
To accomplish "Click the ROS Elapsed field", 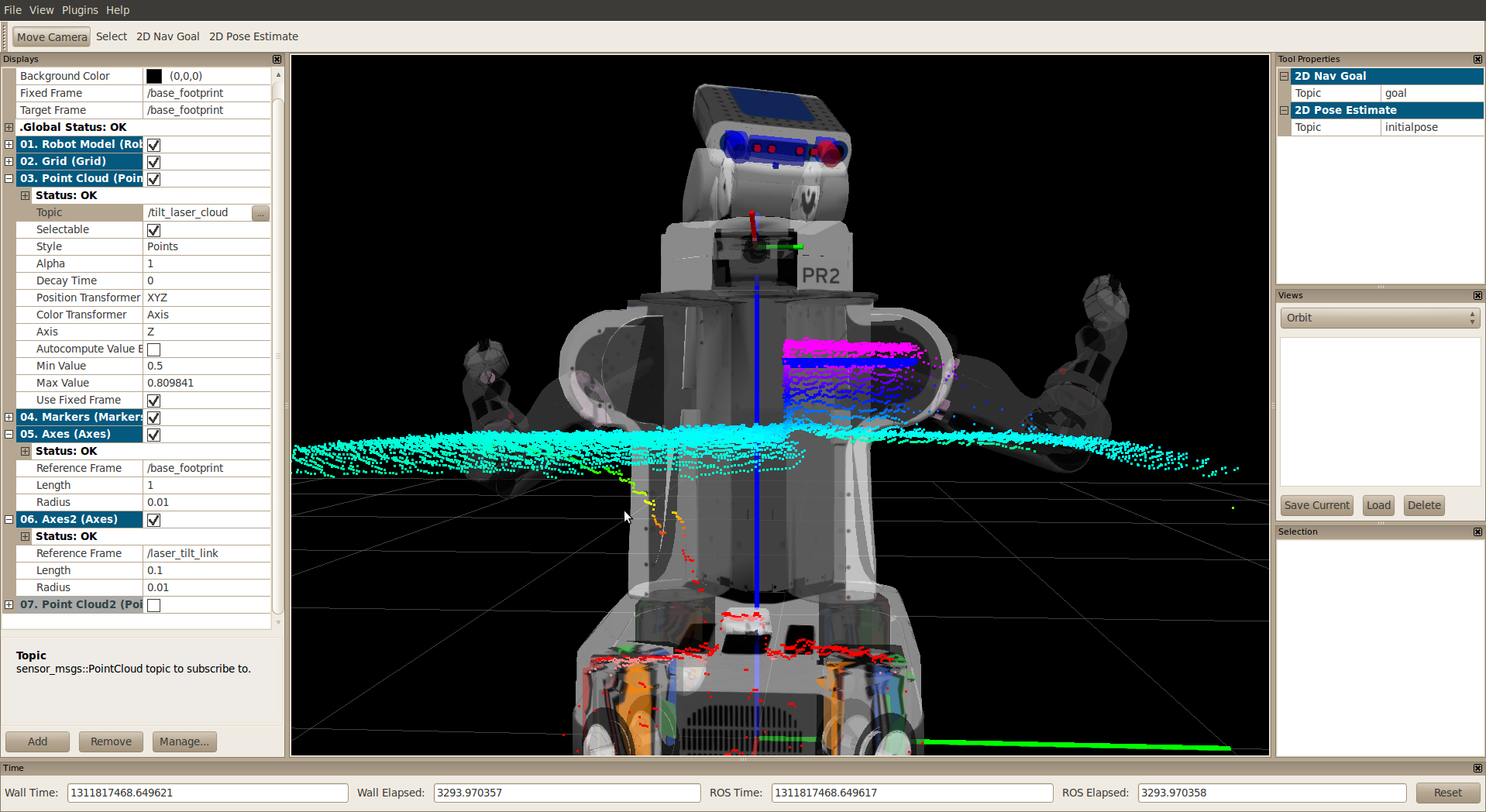I will [x=1272, y=793].
